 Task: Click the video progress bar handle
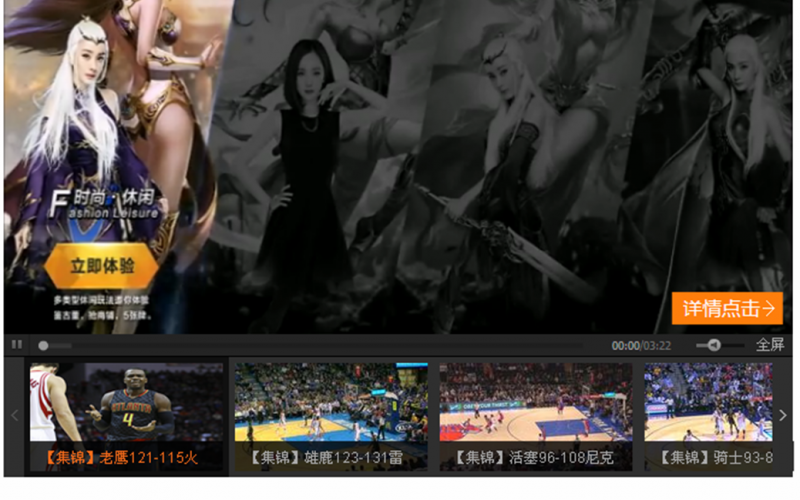point(43,346)
